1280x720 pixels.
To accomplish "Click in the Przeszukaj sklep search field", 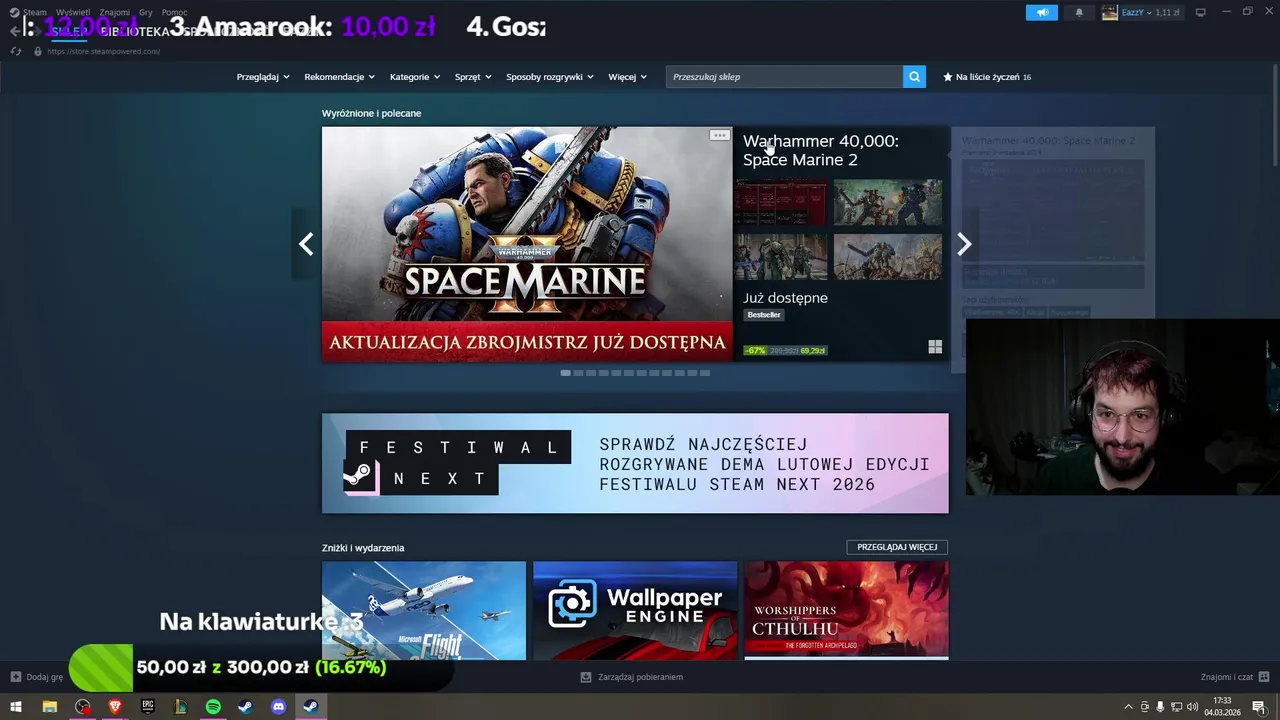I will (784, 77).
